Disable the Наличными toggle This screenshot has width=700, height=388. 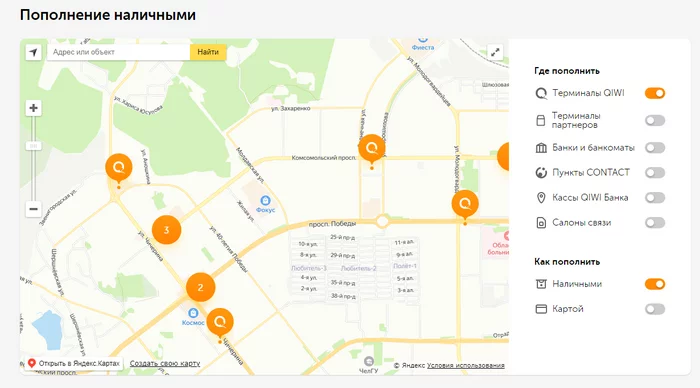(655, 284)
